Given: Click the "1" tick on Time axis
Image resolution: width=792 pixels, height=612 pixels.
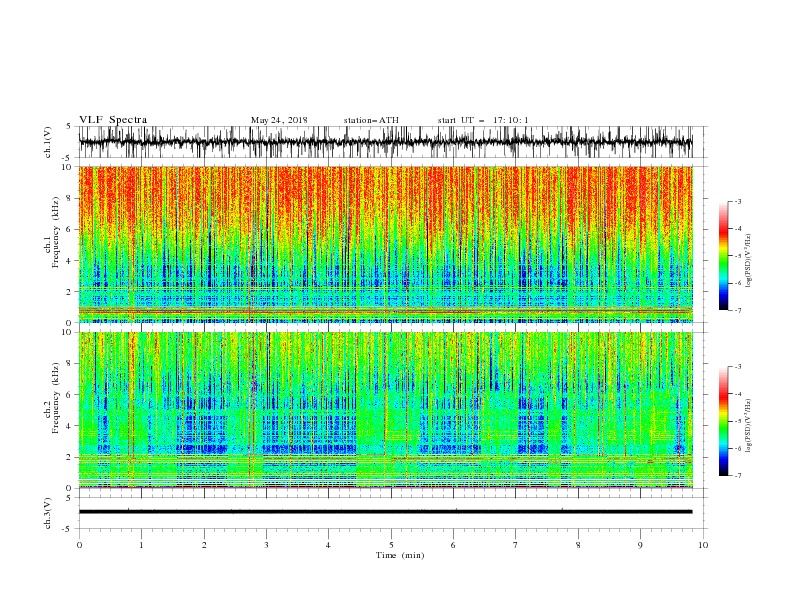Looking at the screenshot, I should point(141,545).
